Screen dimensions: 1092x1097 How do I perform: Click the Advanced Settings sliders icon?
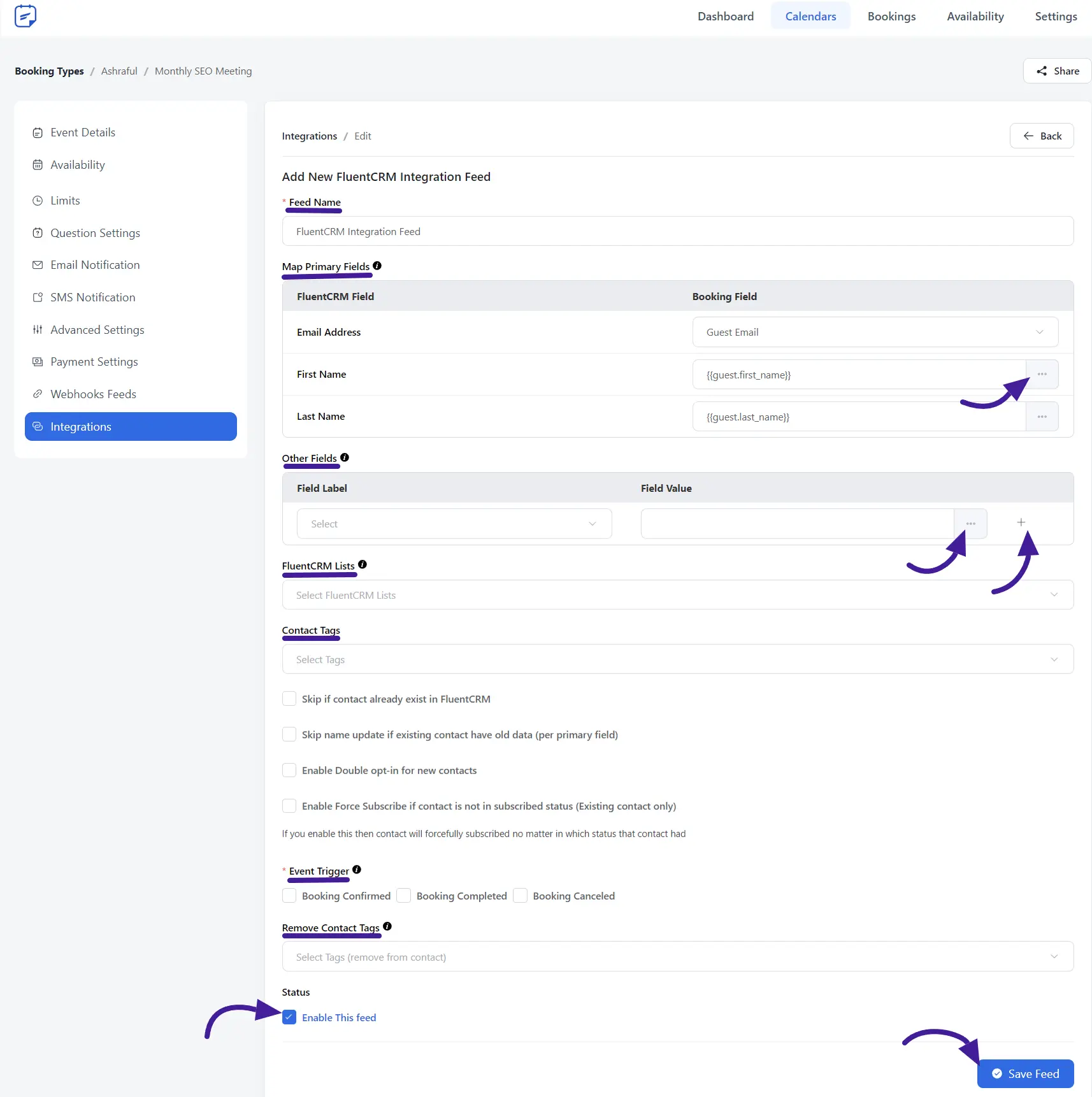click(x=38, y=330)
